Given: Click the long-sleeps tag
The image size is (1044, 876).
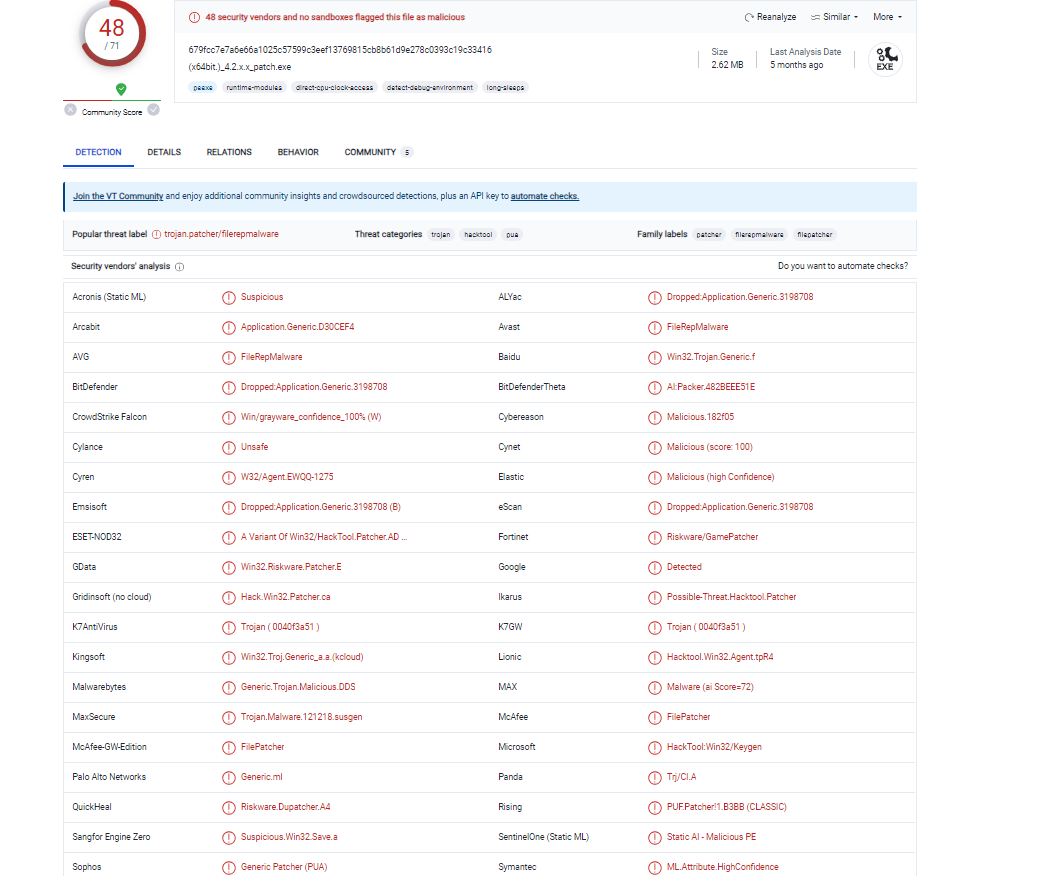Looking at the screenshot, I should coord(505,87).
